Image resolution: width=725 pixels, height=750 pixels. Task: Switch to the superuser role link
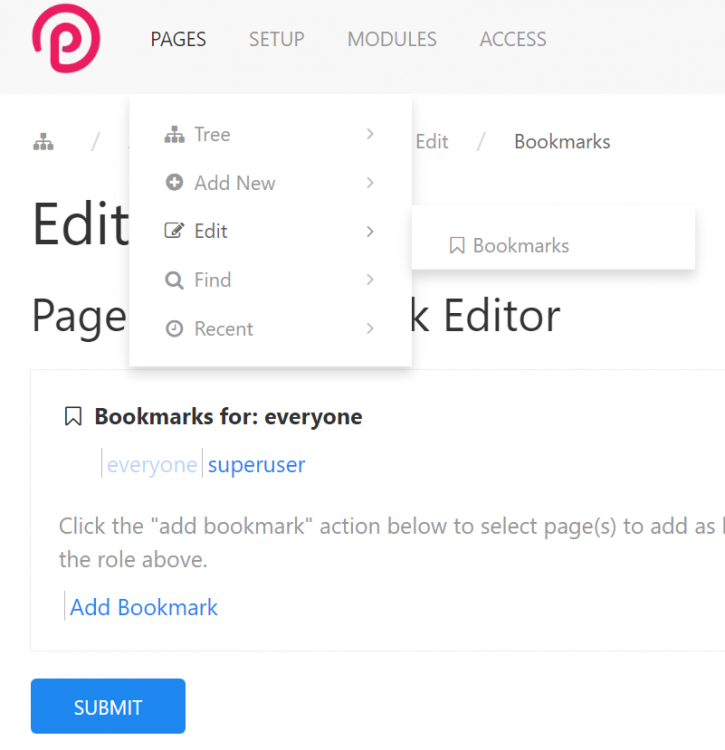(256, 465)
